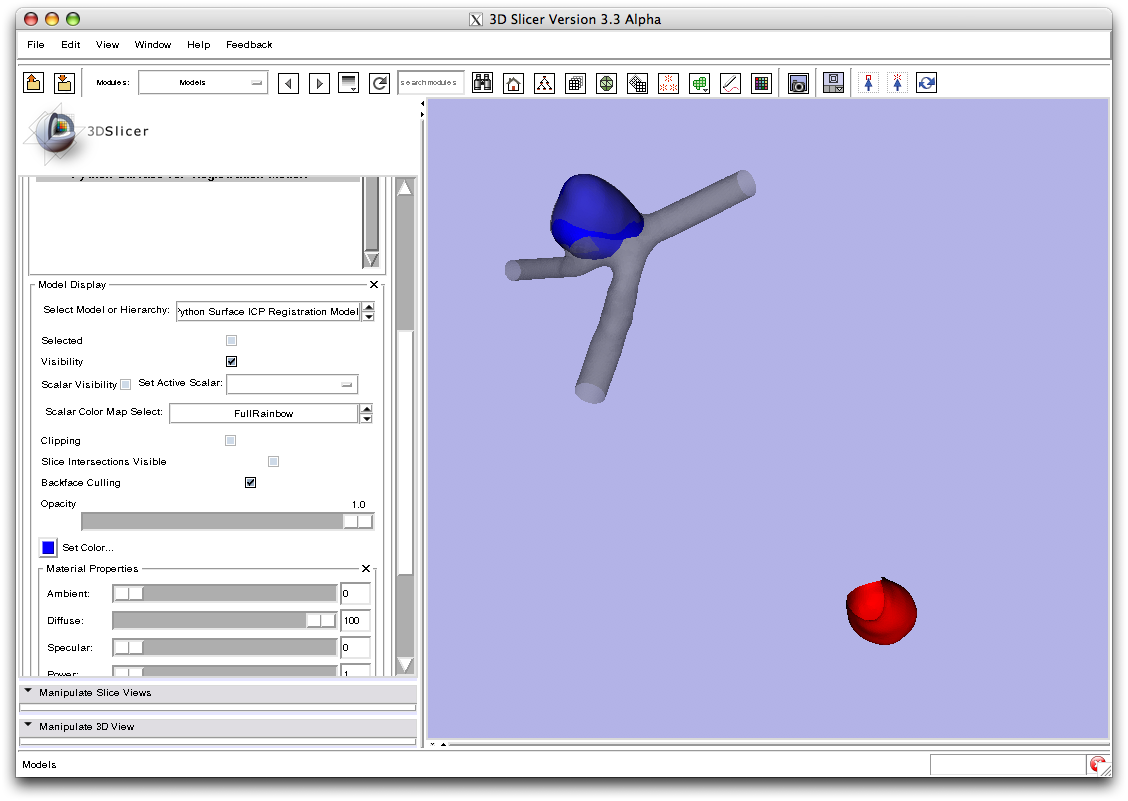
Task: Open the FullRainbow color map selector
Action: click(263, 414)
